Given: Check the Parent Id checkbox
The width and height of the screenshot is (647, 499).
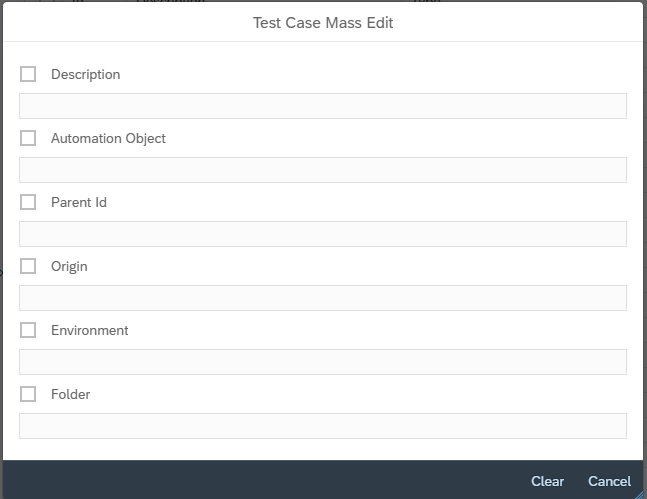Looking at the screenshot, I should (x=28, y=202).
